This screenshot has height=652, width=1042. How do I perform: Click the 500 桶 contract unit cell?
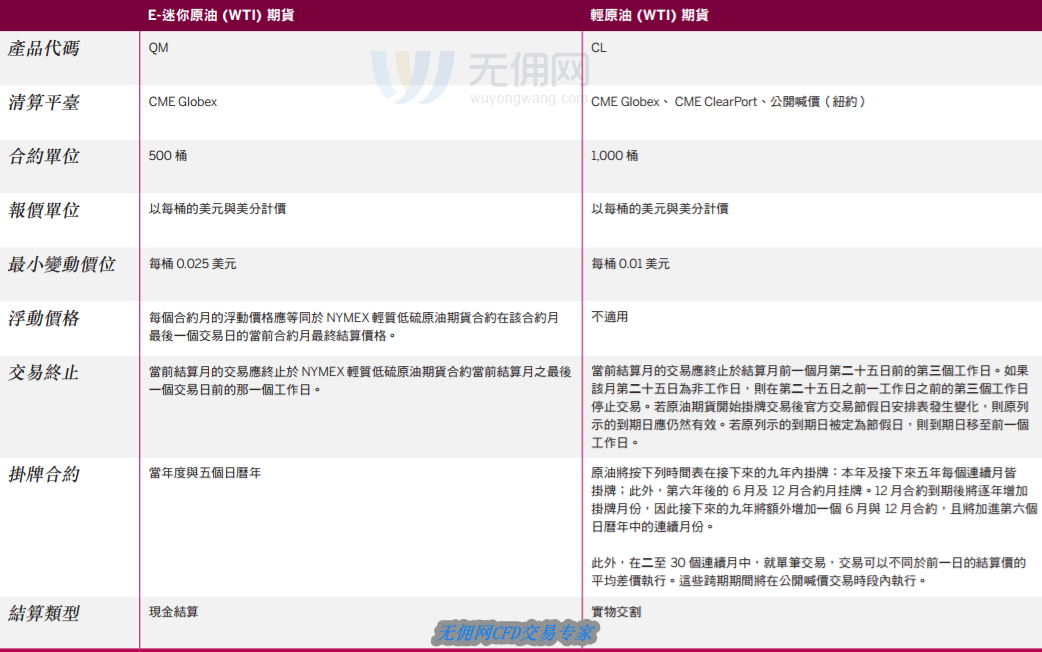coord(168,156)
